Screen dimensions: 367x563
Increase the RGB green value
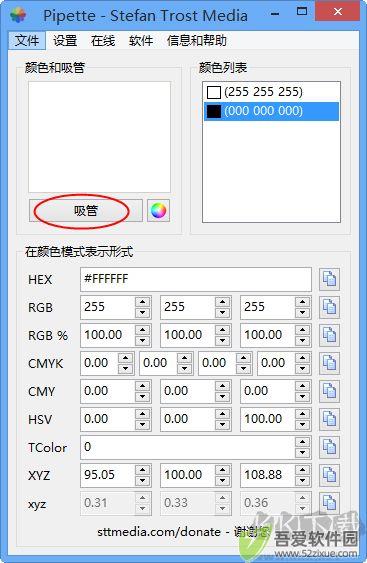(223, 302)
